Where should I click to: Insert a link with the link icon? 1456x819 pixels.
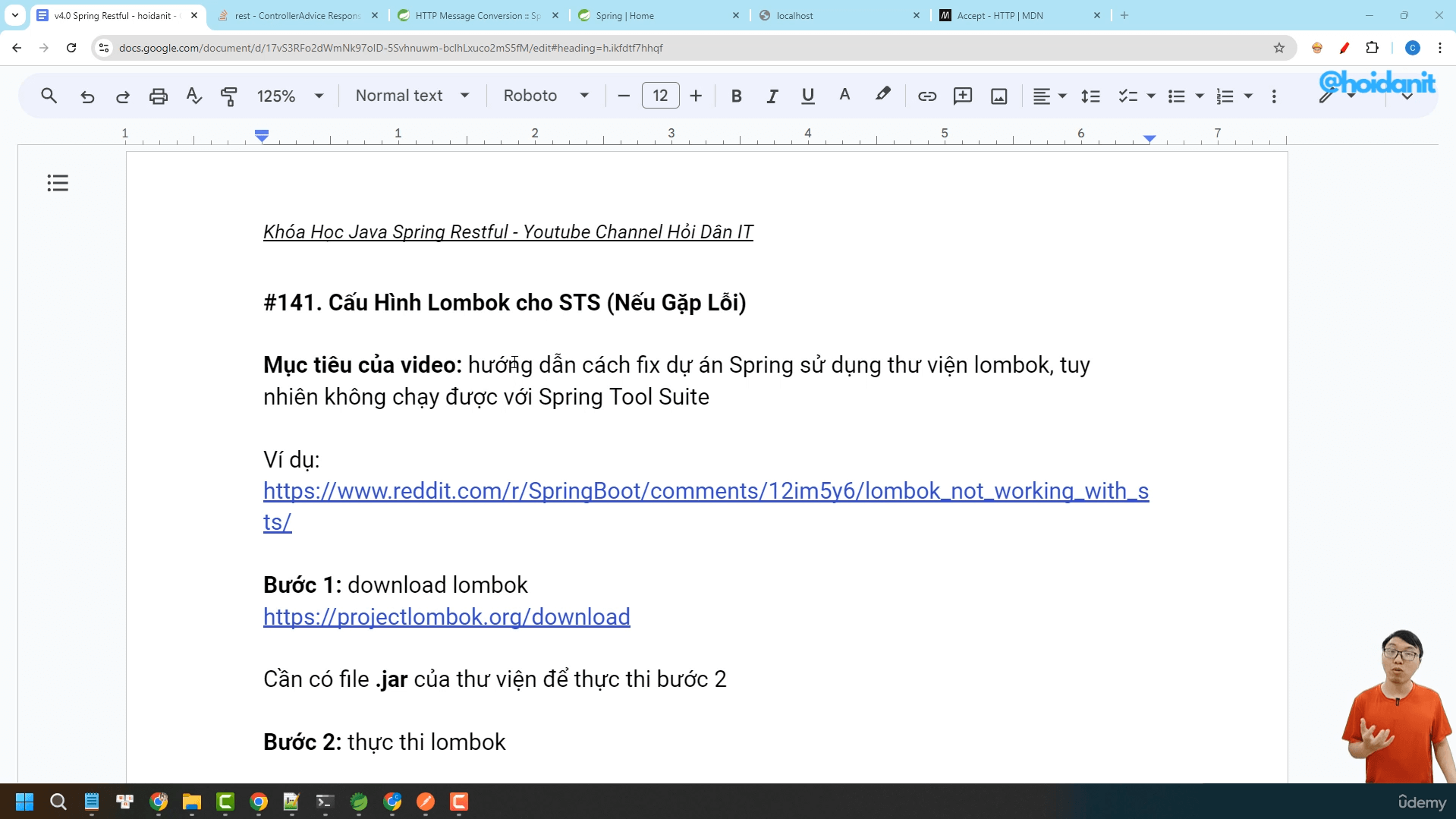click(x=927, y=96)
